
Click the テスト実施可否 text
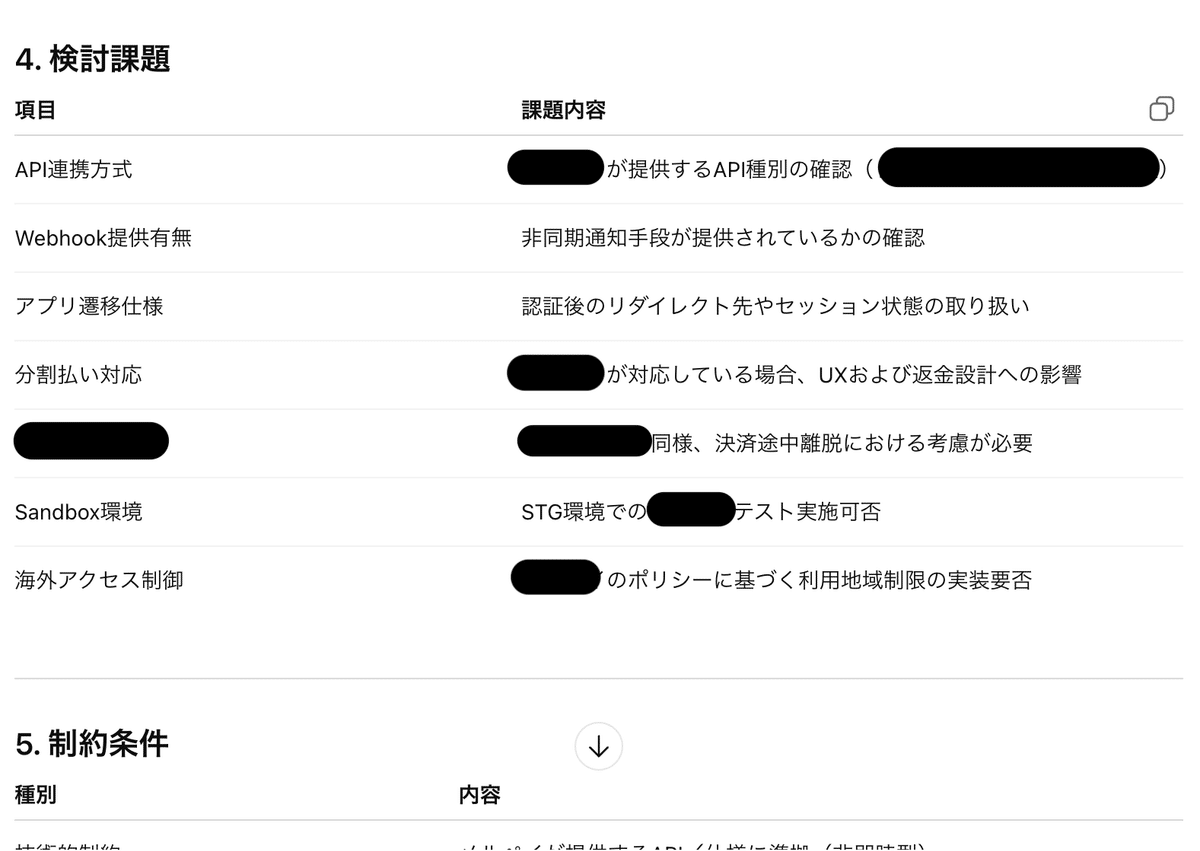pos(808,512)
